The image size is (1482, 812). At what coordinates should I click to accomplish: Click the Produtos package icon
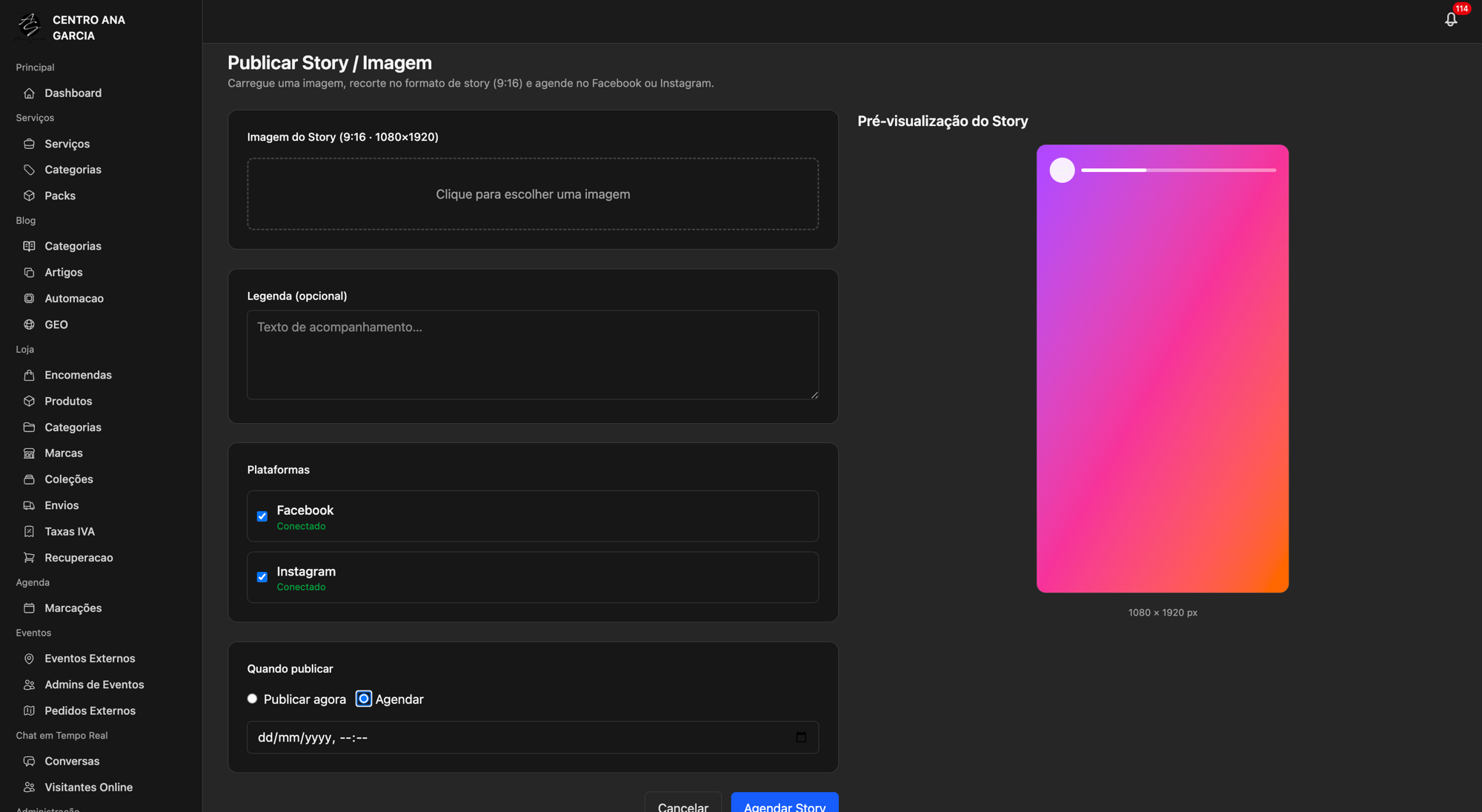[x=29, y=401]
